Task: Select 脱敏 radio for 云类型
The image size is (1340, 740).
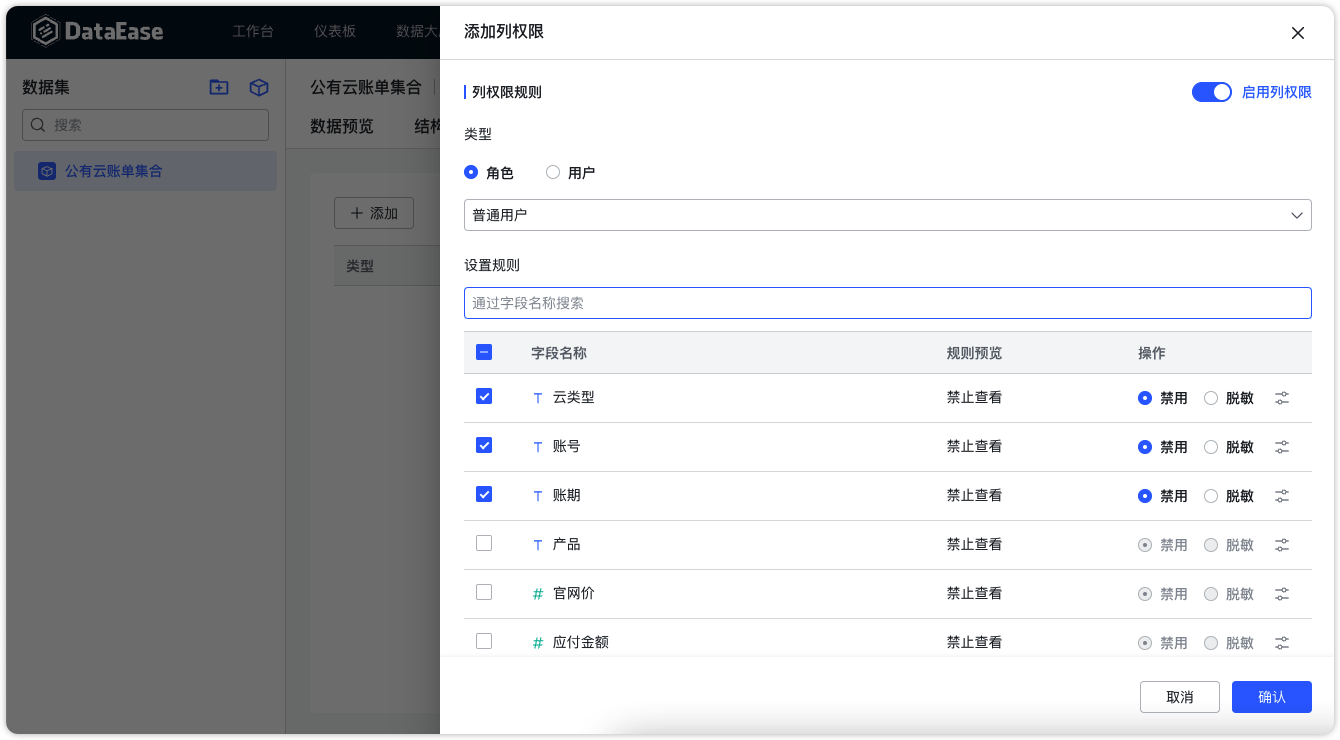Action: coord(1211,398)
